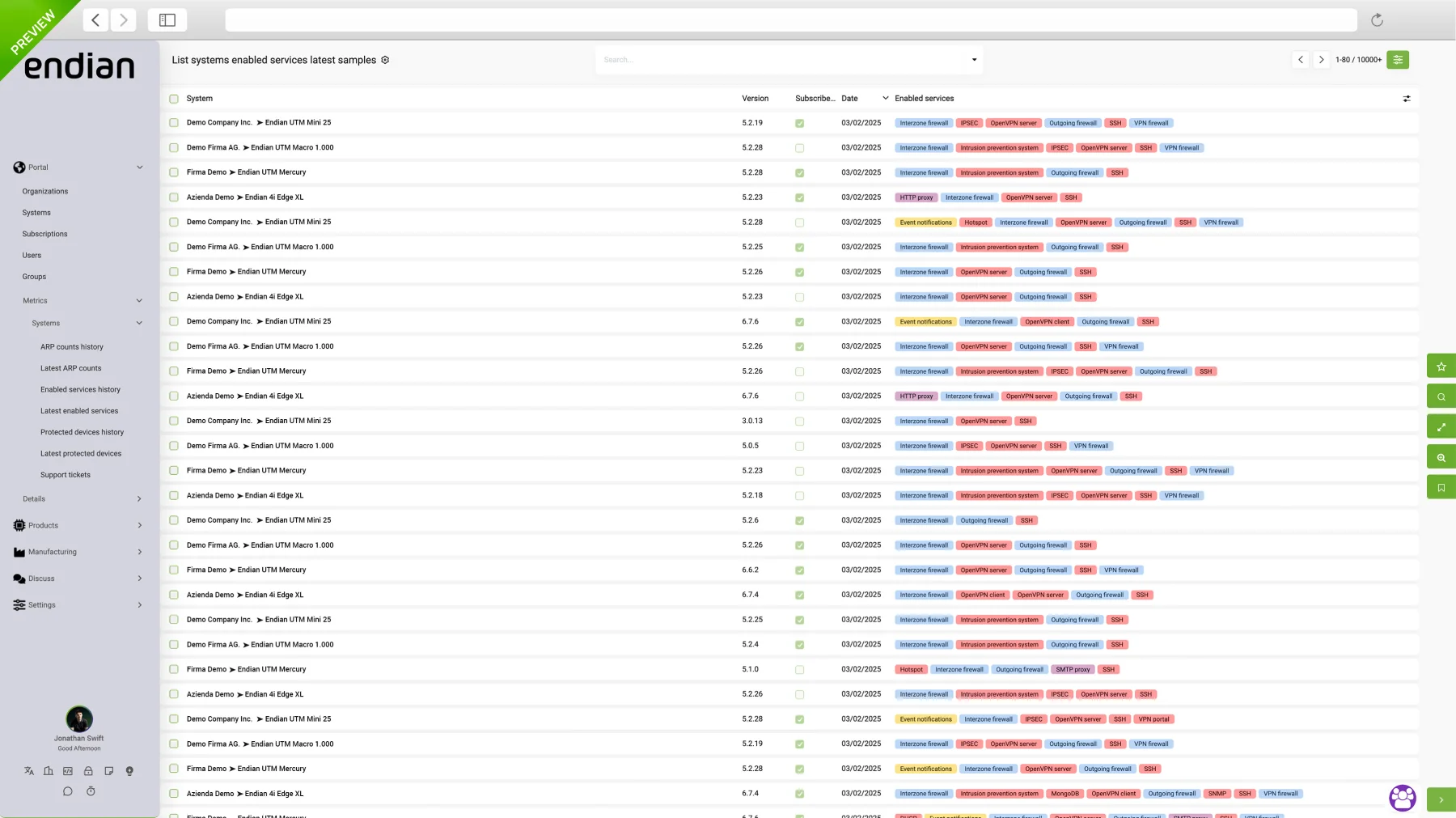Go forward with the browser forward arrow
Viewport: 1456px width, 818px height.
click(124, 20)
